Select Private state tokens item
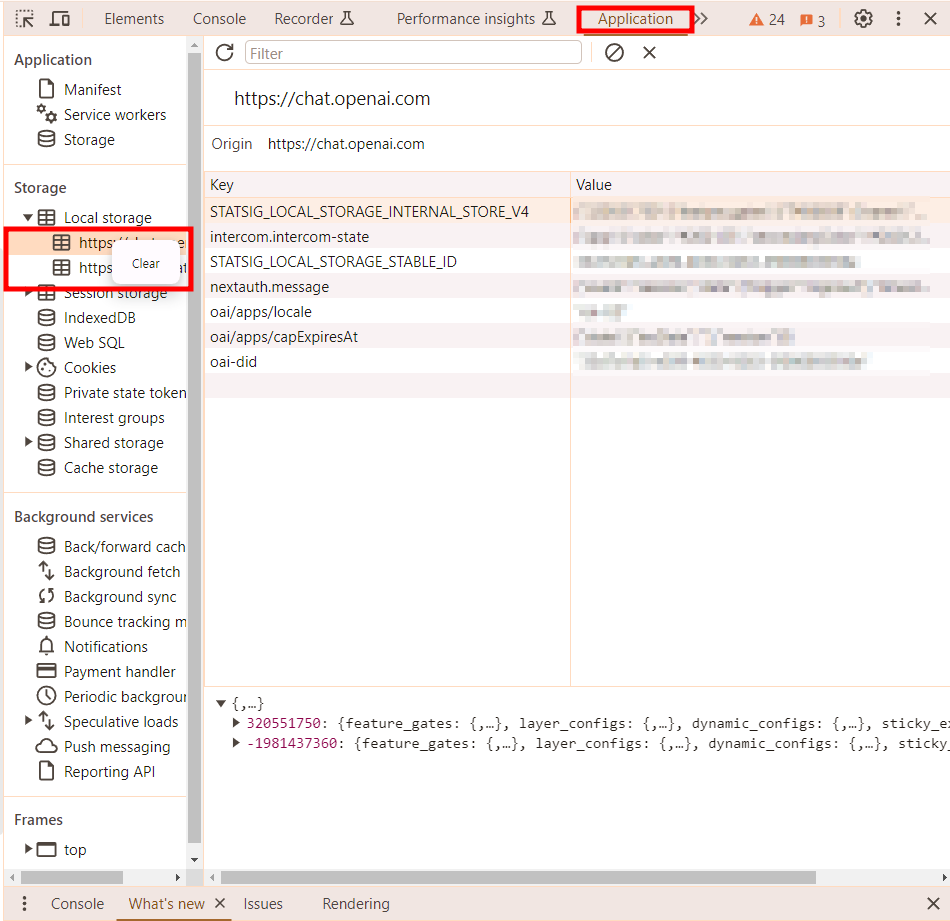 coord(124,393)
